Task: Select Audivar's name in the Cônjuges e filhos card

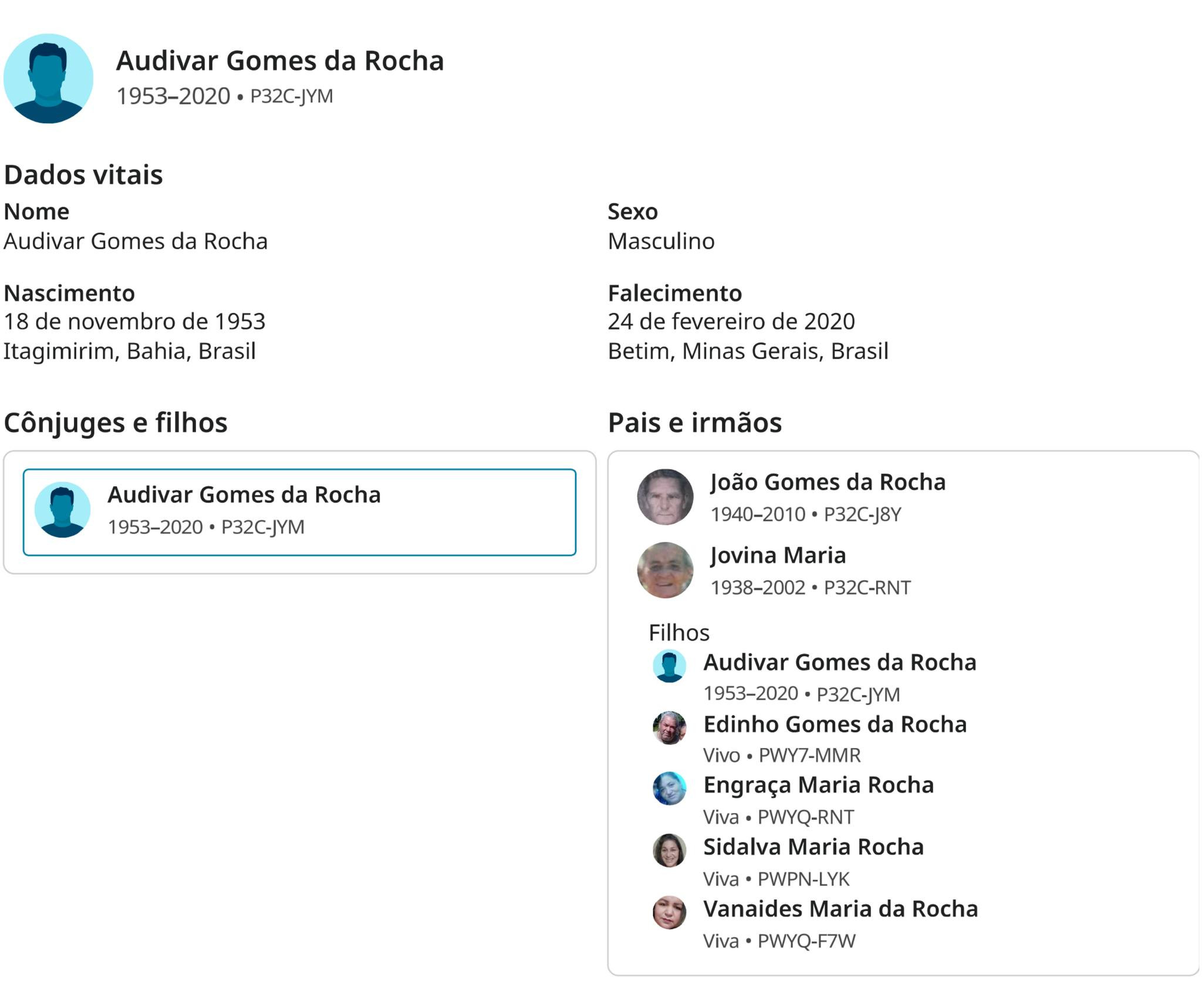Action: point(244,495)
